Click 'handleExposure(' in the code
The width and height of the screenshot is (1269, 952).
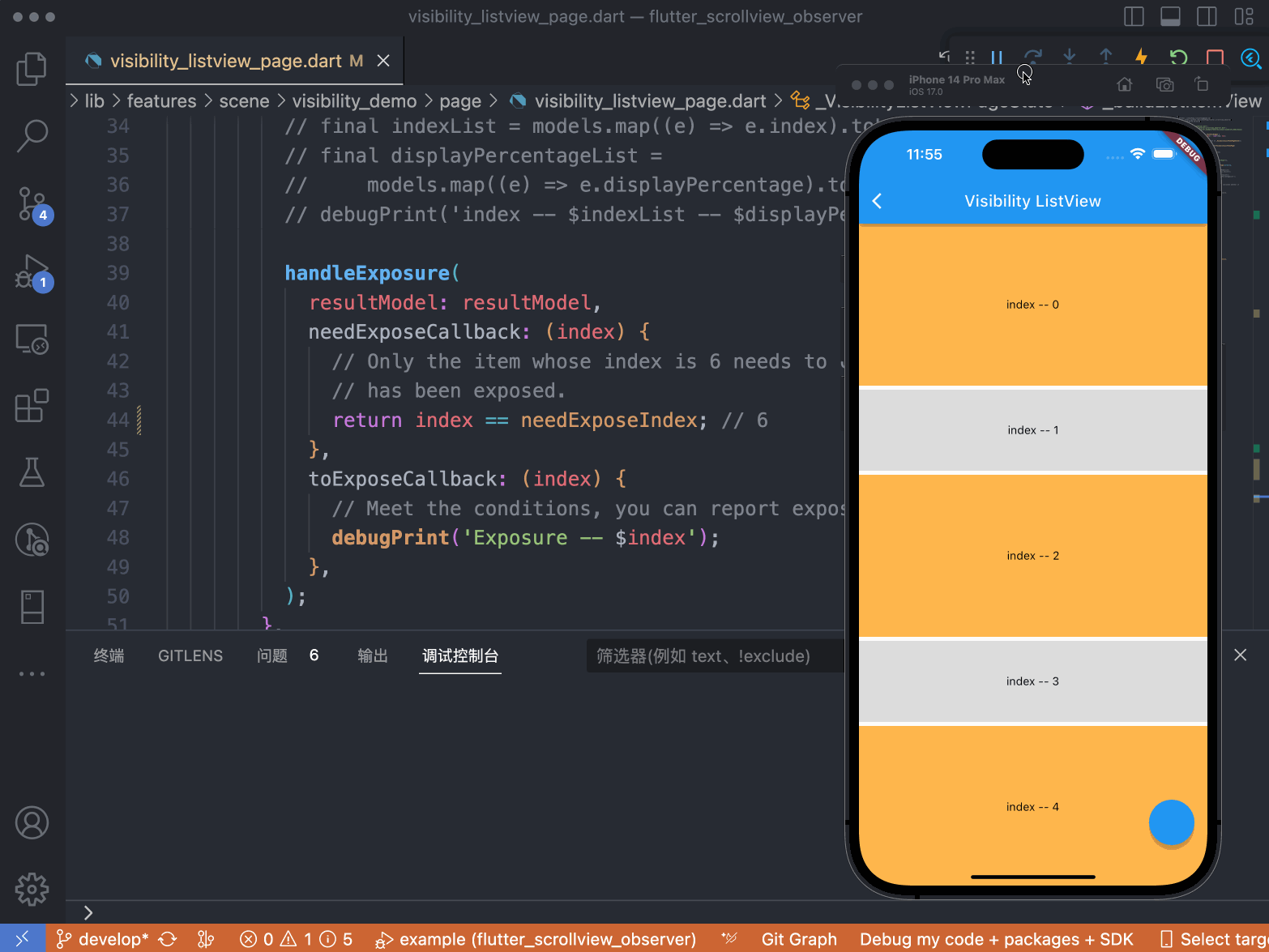click(x=372, y=273)
